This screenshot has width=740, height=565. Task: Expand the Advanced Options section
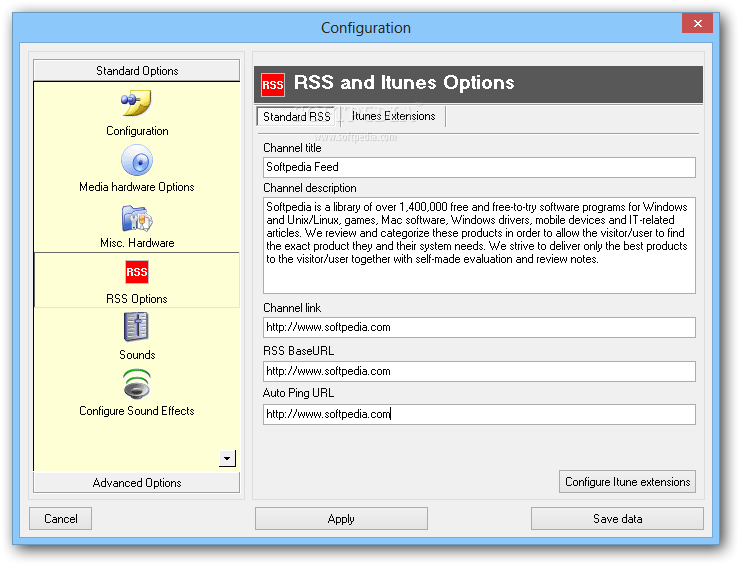[x=137, y=482]
